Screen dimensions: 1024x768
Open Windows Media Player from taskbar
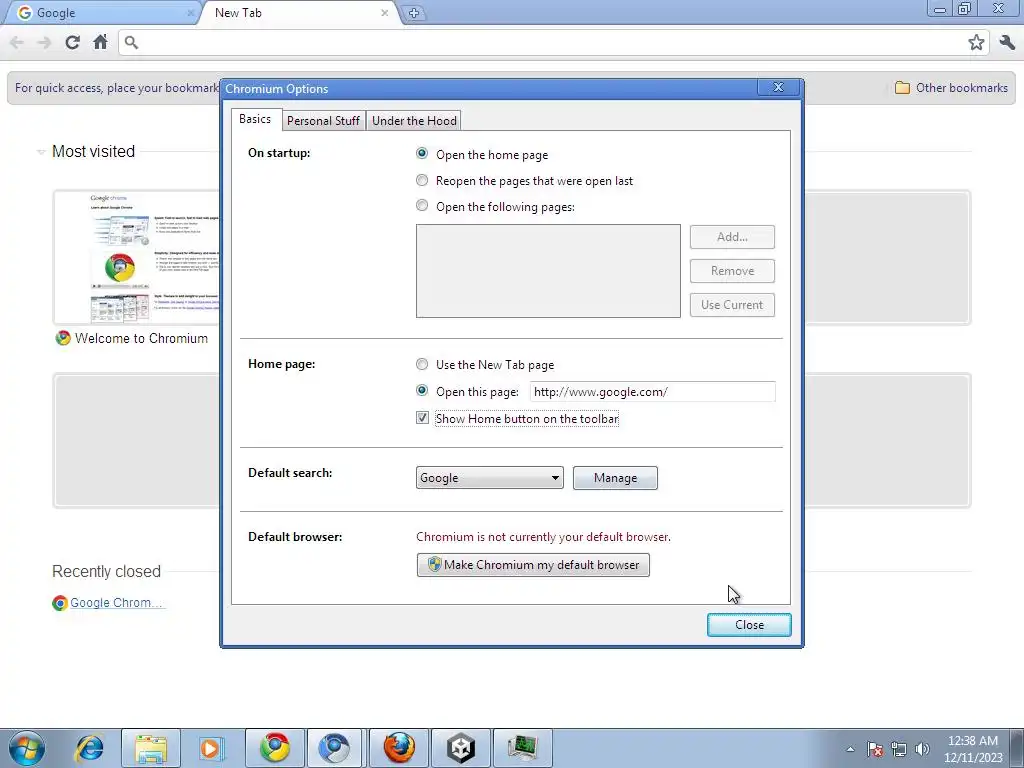click(212, 748)
